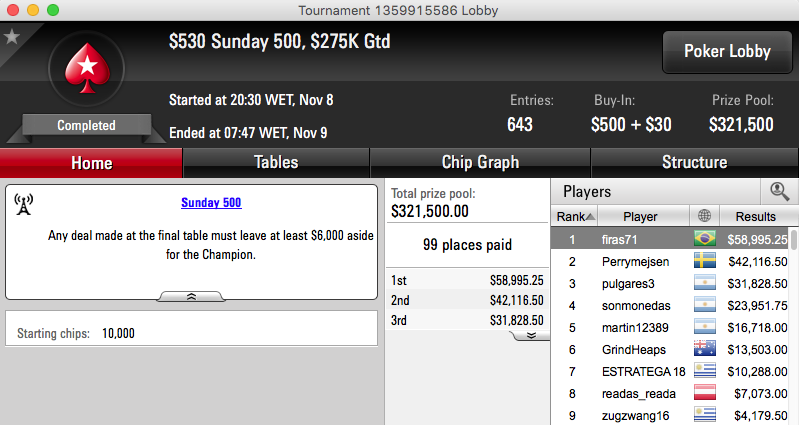The image size is (799, 425).
Task: Click the Sweden flag beside Perrymejsen
Action: coord(705,261)
